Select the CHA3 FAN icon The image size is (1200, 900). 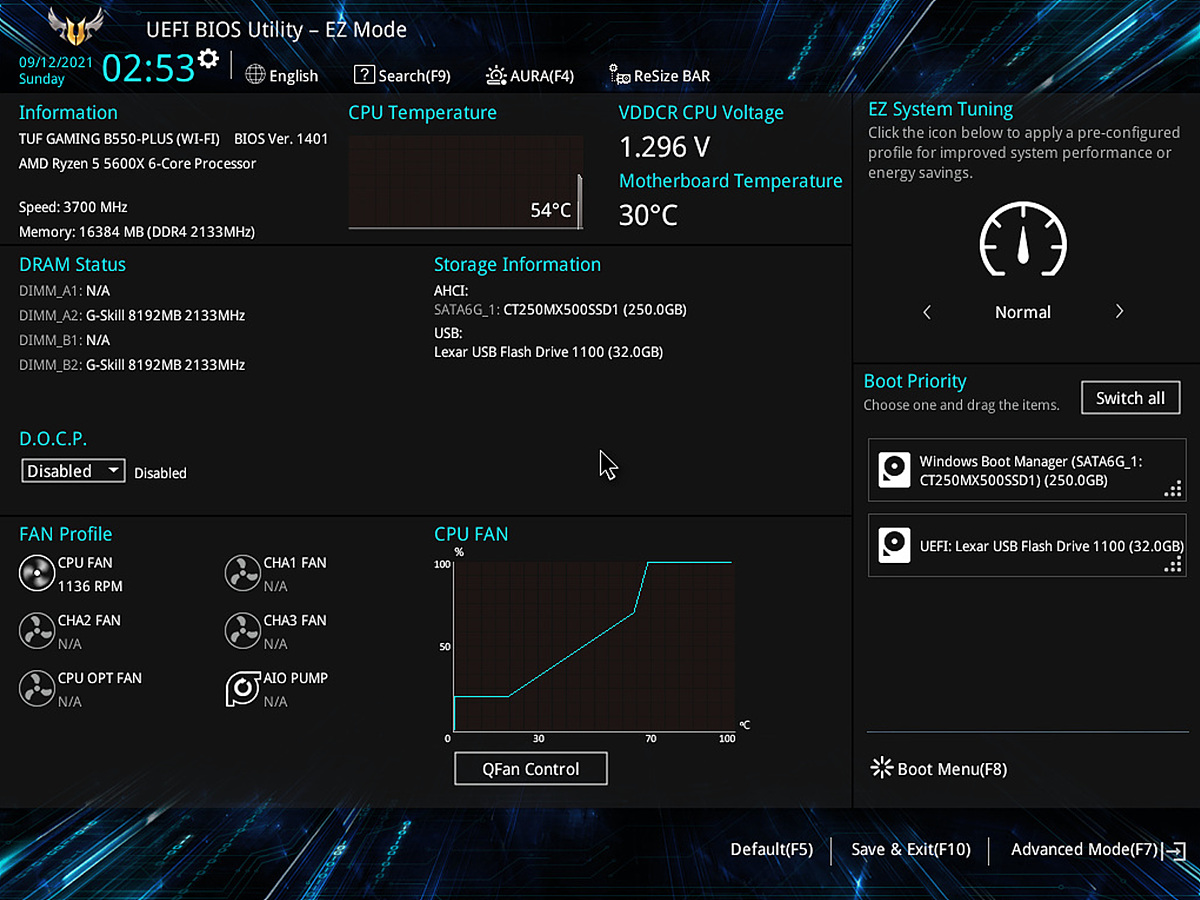[x=242, y=631]
